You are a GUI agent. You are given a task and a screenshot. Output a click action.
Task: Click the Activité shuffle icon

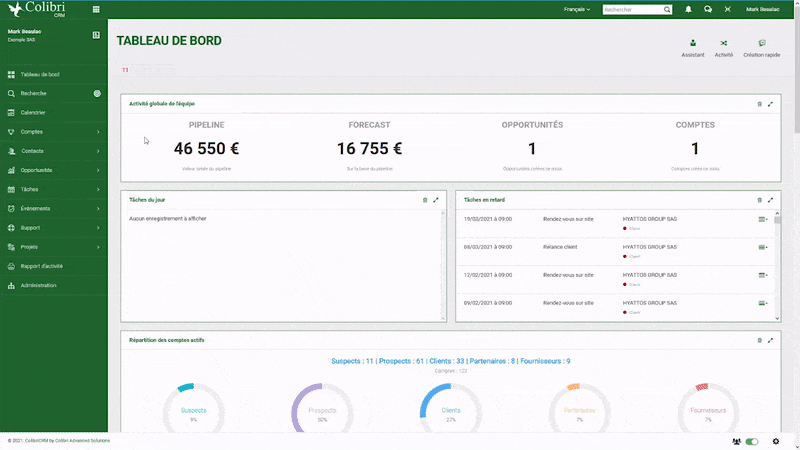click(724, 47)
